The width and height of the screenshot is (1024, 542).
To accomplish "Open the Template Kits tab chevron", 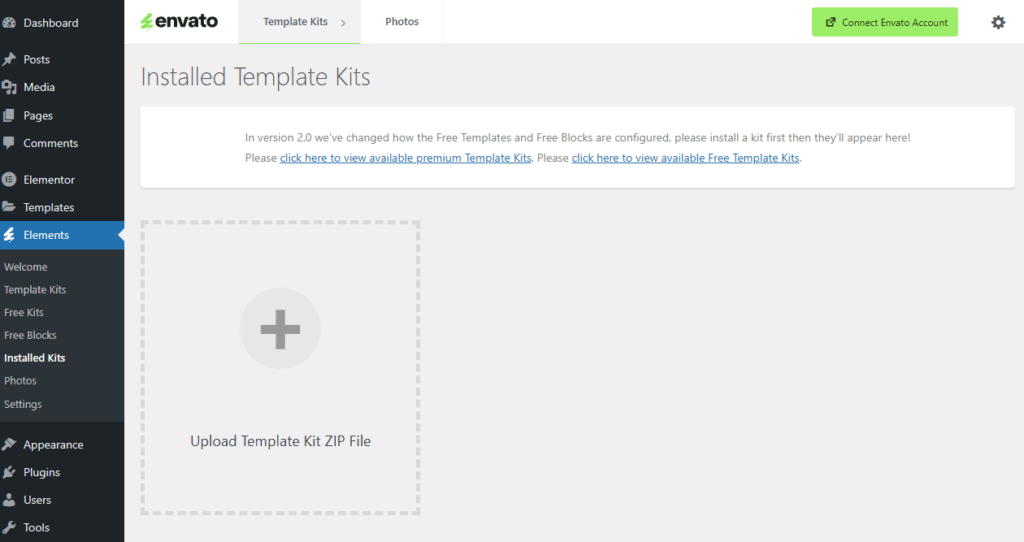I will 343,22.
